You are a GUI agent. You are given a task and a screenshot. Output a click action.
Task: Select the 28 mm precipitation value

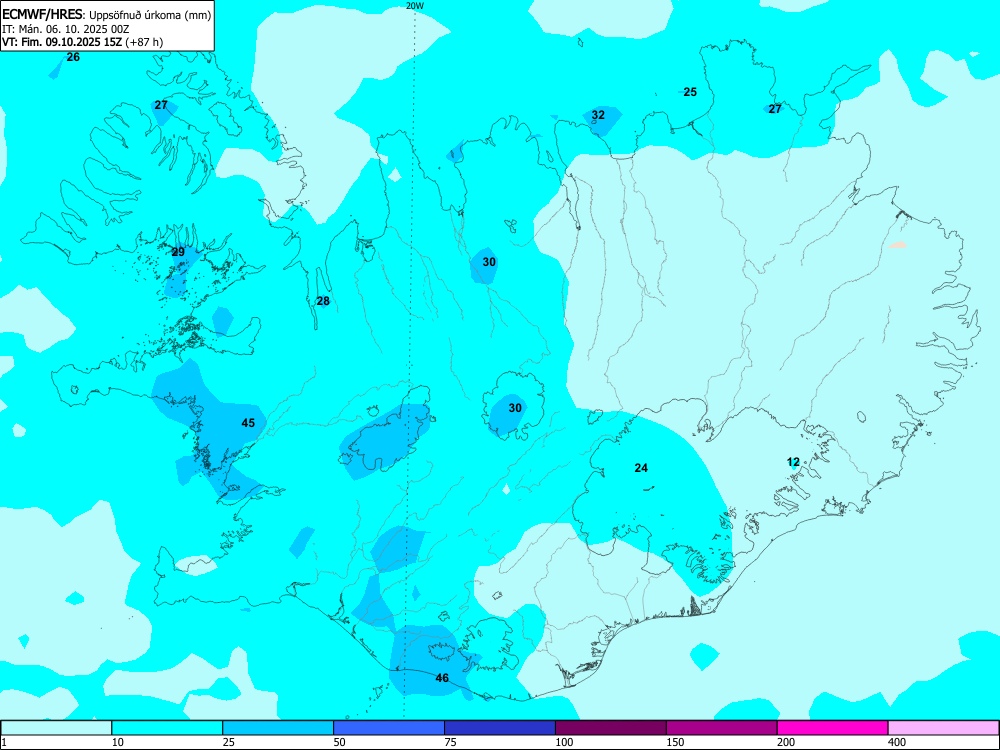click(323, 301)
